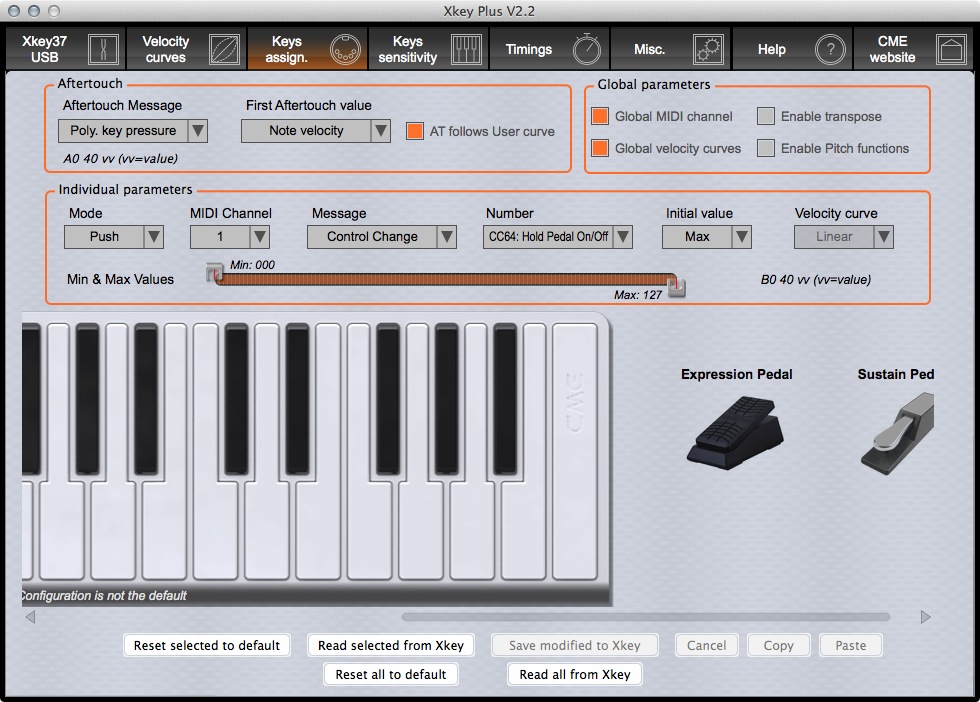Select the Sustain Pedal icon

pos(896,430)
